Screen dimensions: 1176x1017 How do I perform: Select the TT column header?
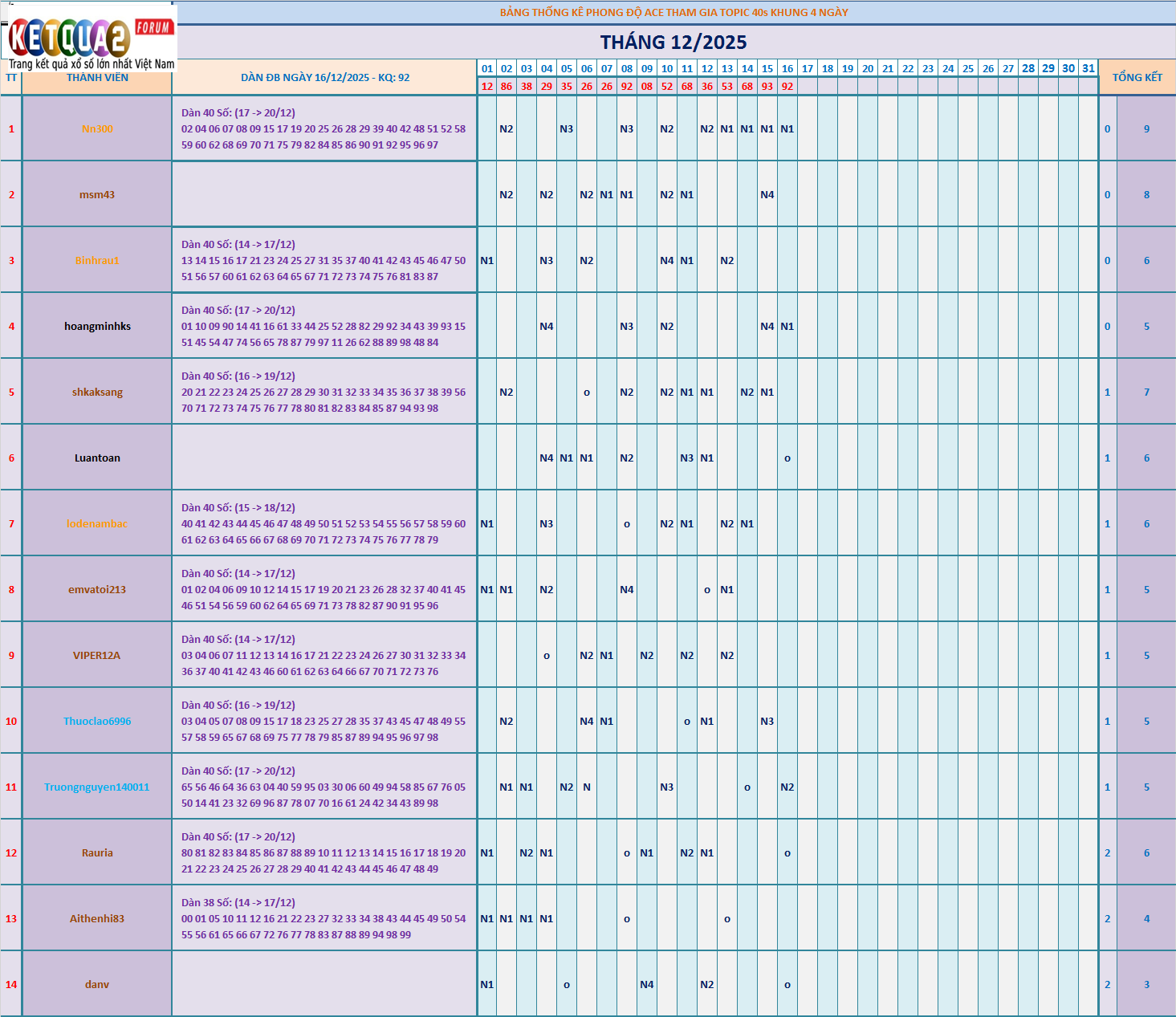tap(11, 78)
